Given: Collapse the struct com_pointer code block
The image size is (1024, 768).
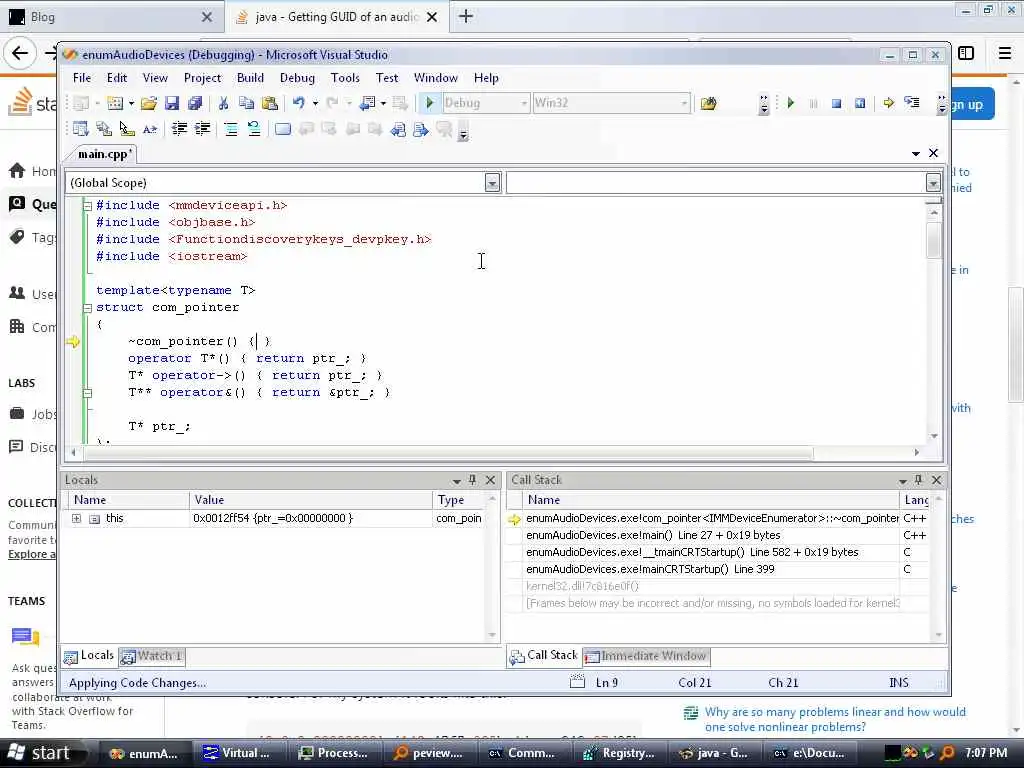Looking at the screenshot, I should coord(88,308).
